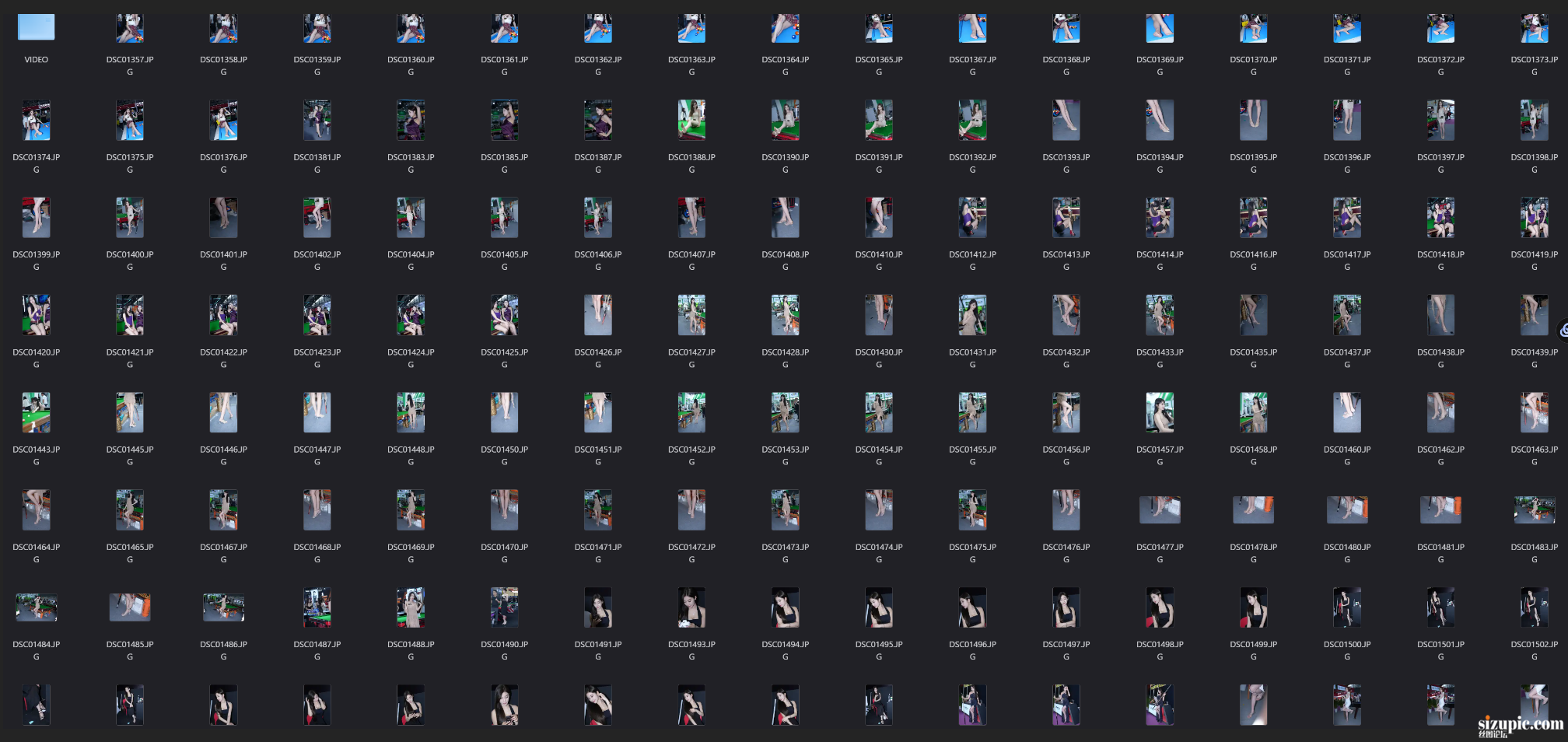Click the DSC01483.JPG thumbnail

[1535, 509]
